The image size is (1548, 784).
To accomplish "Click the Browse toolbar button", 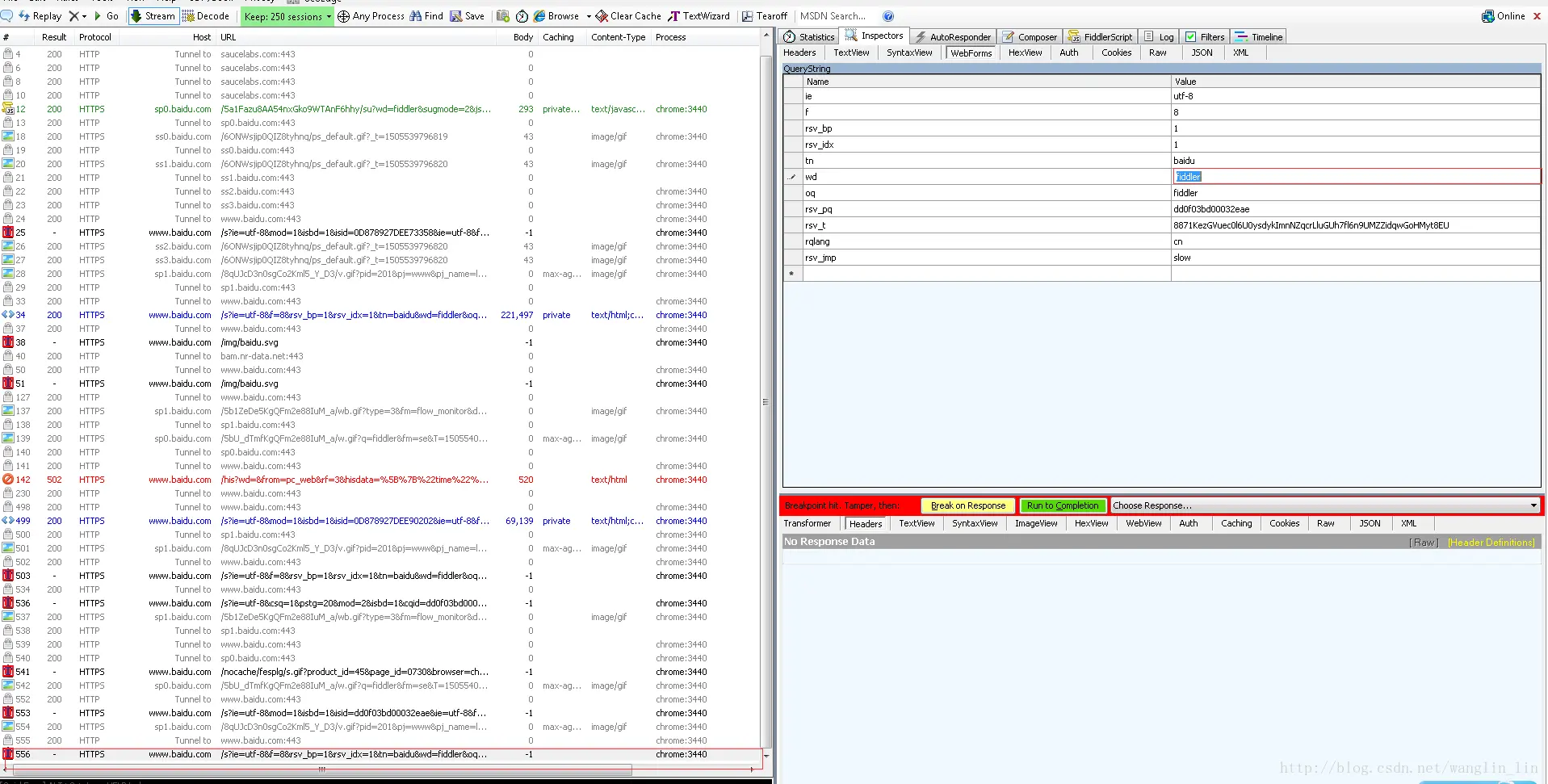I will click(556, 15).
